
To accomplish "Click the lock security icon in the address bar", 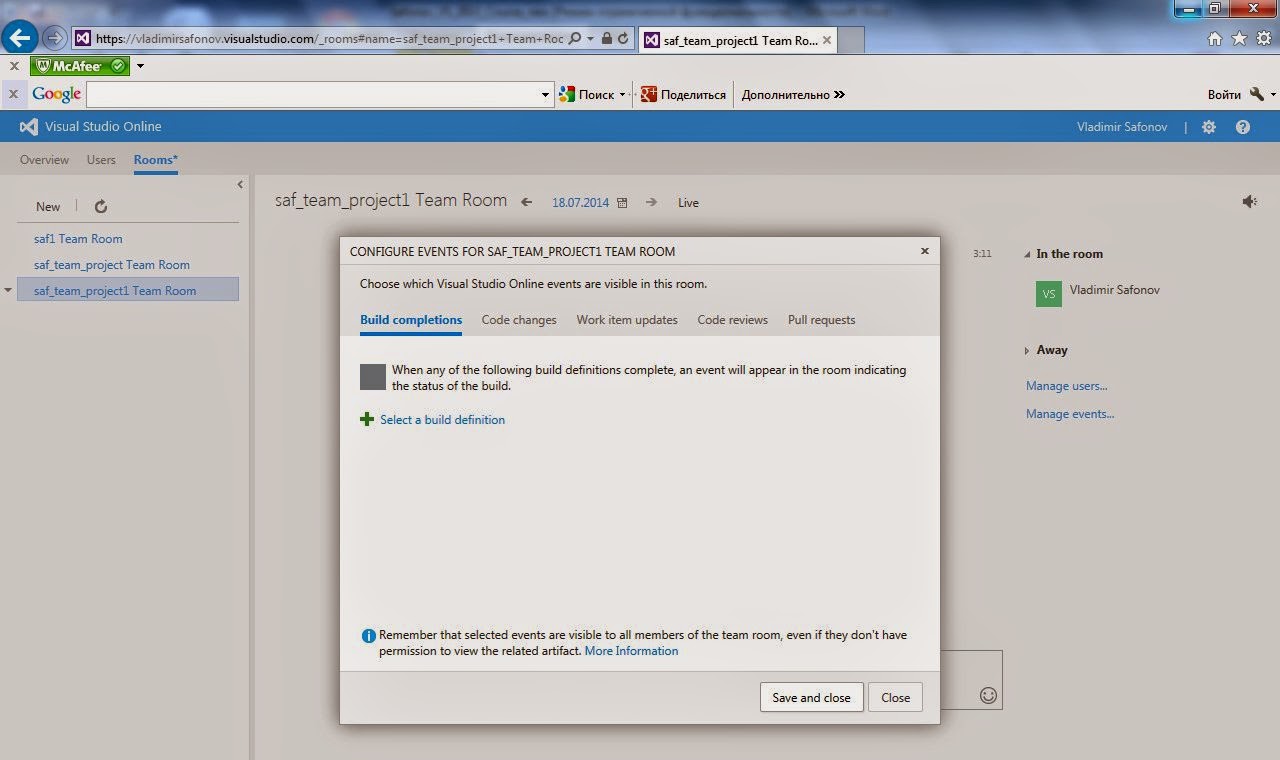I will 607,39.
